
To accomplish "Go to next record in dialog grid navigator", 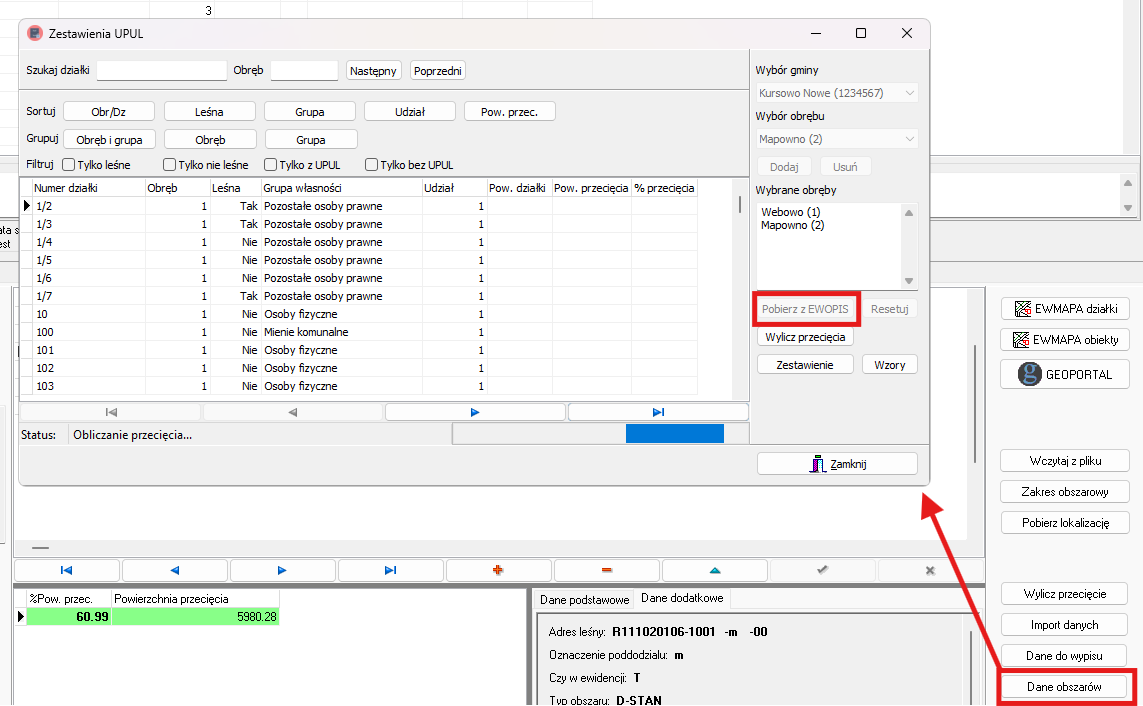I will [x=475, y=412].
